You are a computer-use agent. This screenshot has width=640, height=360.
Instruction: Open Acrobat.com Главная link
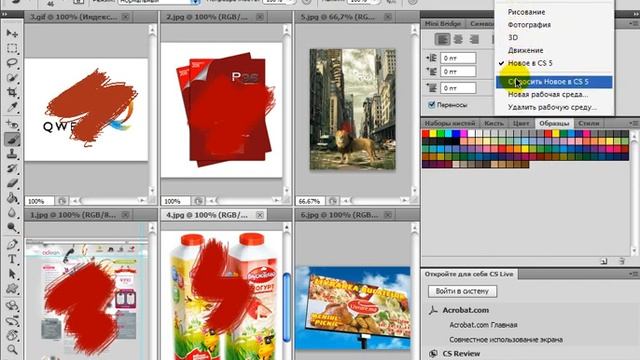pos(483,325)
